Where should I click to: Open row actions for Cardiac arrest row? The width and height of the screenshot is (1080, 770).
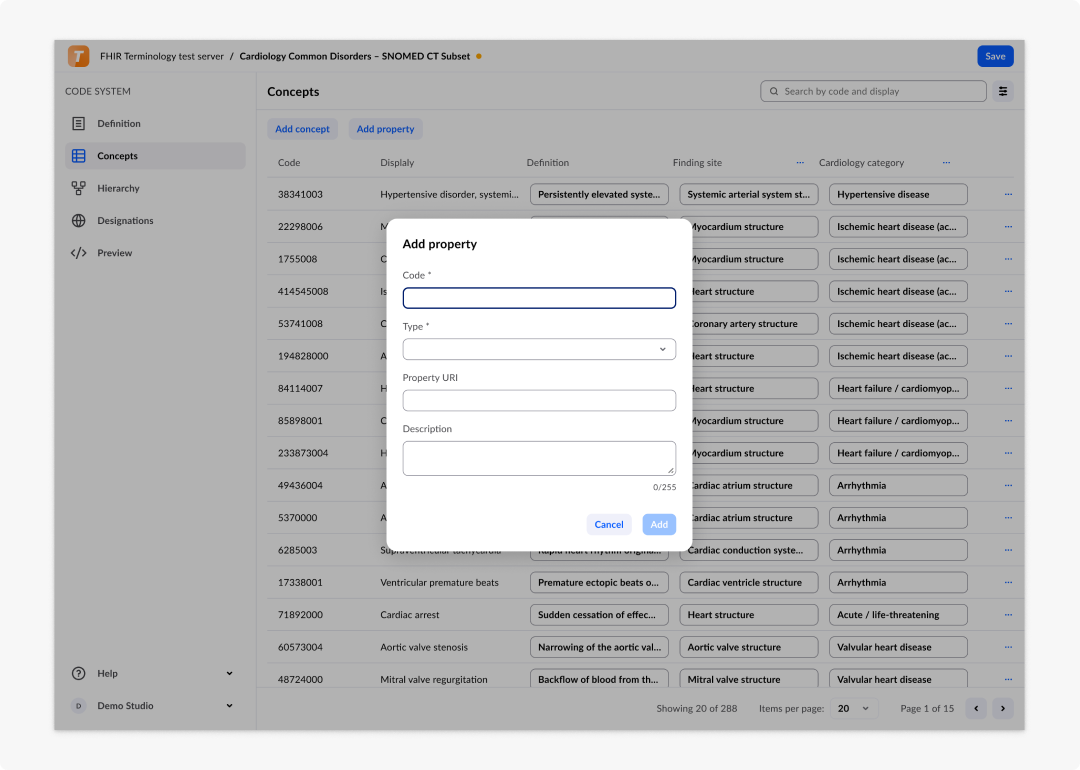(x=1008, y=615)
